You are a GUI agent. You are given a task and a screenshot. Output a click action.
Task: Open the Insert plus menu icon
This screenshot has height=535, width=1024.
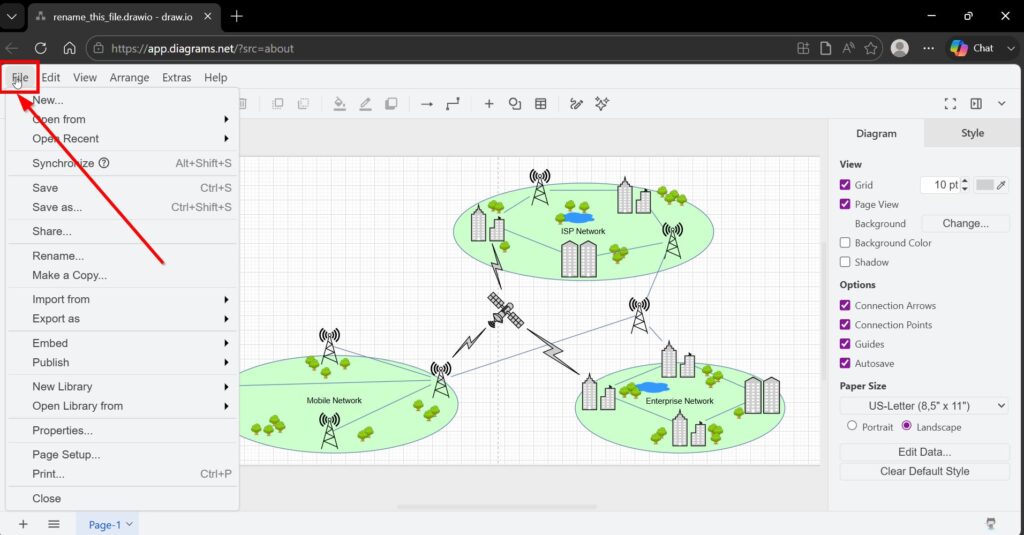[x=488, y=104]
